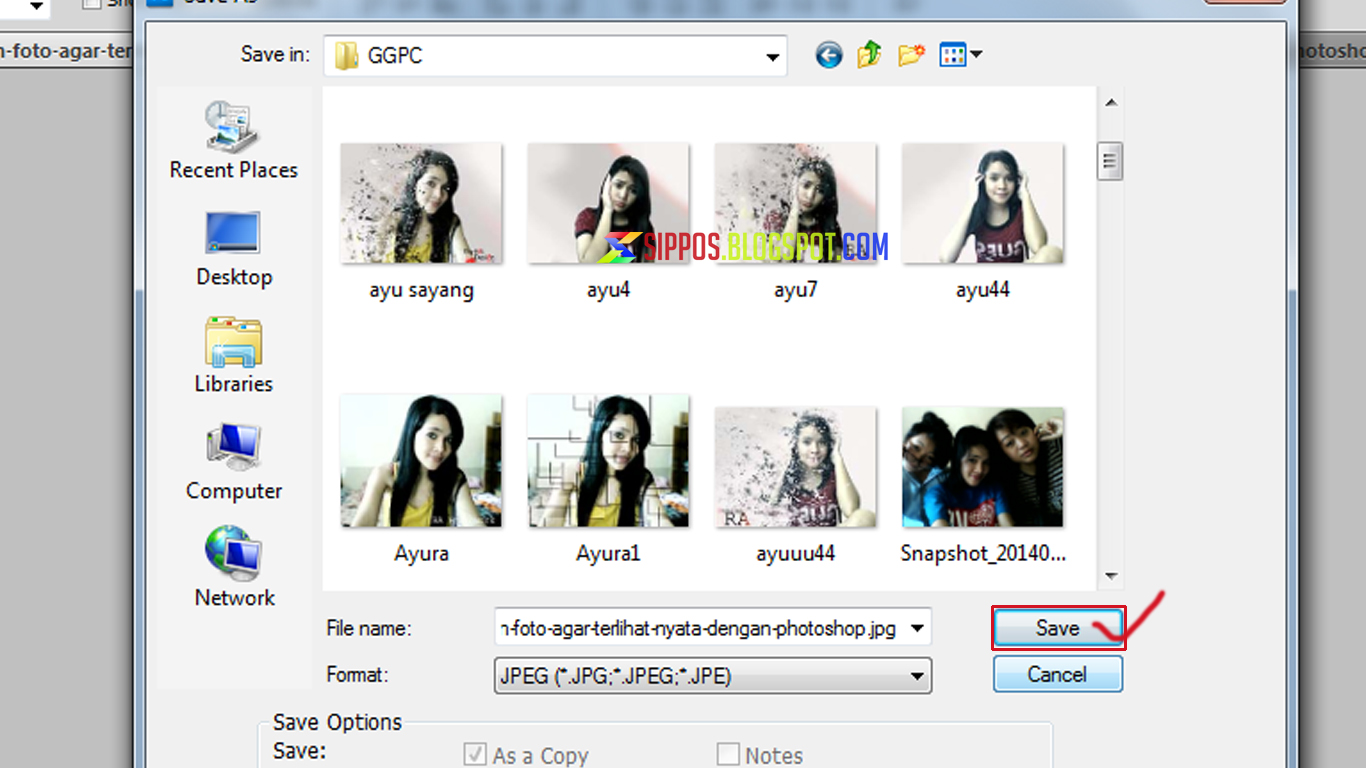Go up one folder level

coord(869,55)
